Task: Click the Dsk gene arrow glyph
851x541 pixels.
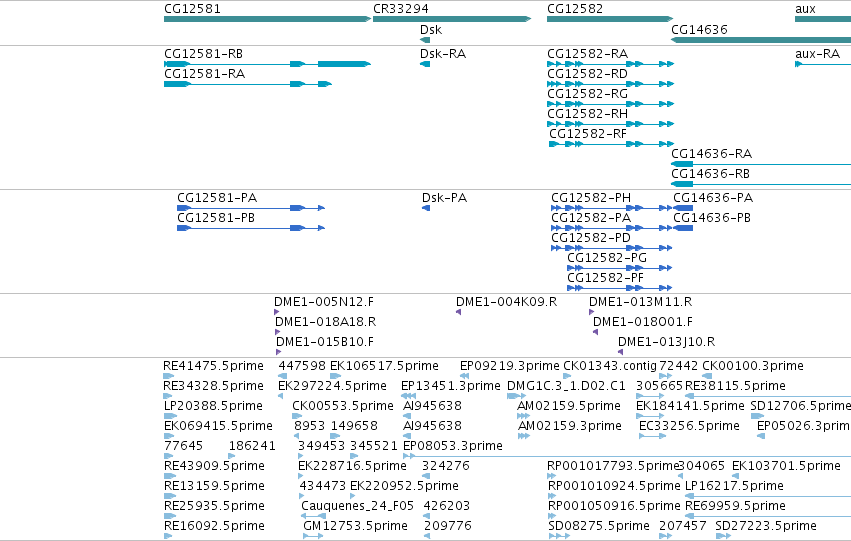Action: pyautogui.click(x=425, y=40)
